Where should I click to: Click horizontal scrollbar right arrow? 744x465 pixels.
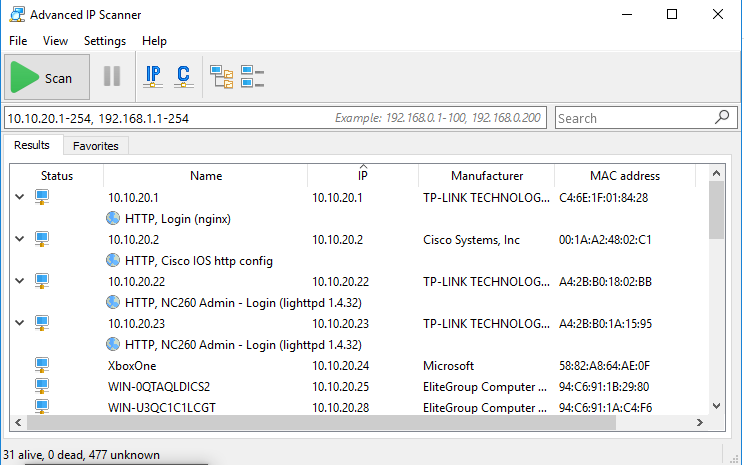pyautogui.click(x=699, y=422)
